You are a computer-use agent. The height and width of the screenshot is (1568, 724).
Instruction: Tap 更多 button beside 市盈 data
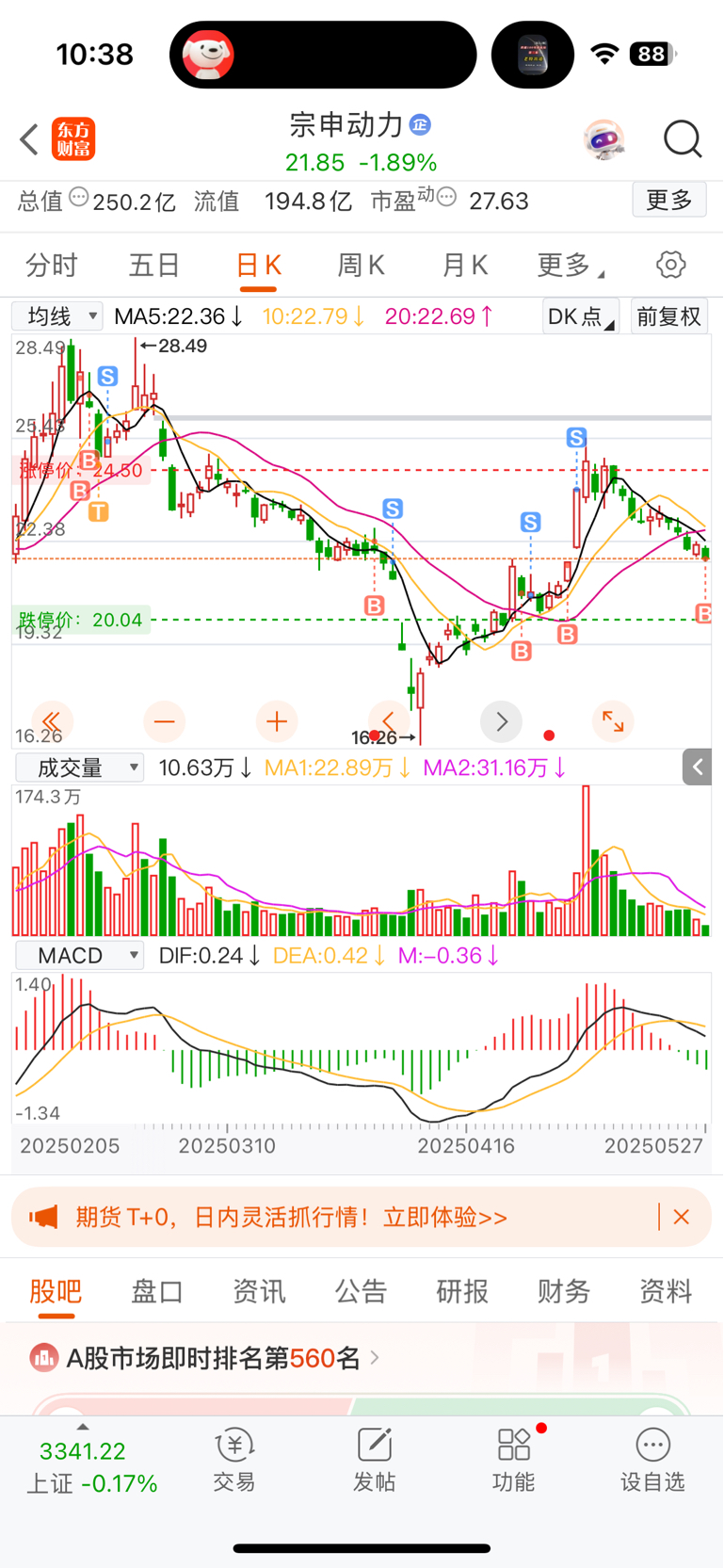coord(669,200)
